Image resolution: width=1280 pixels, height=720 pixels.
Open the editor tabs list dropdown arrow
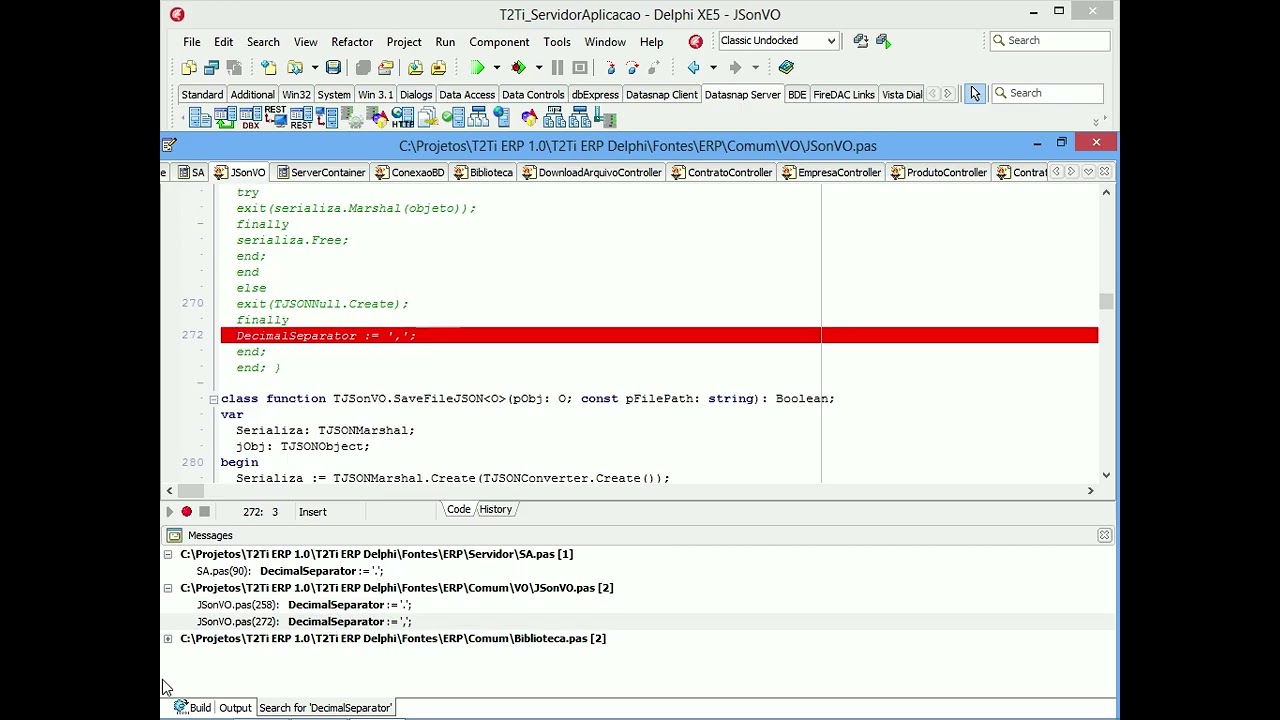1088,172
